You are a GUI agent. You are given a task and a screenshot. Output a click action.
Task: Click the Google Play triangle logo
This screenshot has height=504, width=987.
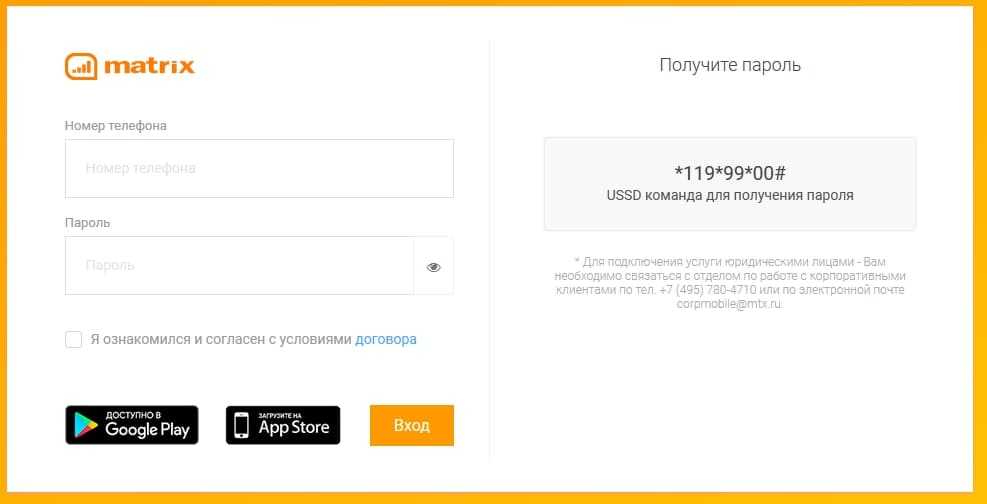(85, 426)
